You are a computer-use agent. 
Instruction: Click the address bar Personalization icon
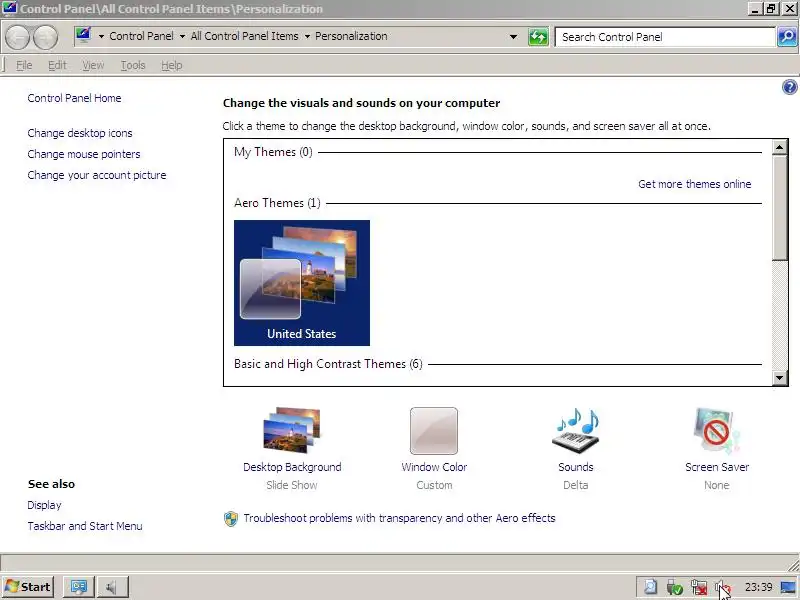click(83, 36)
